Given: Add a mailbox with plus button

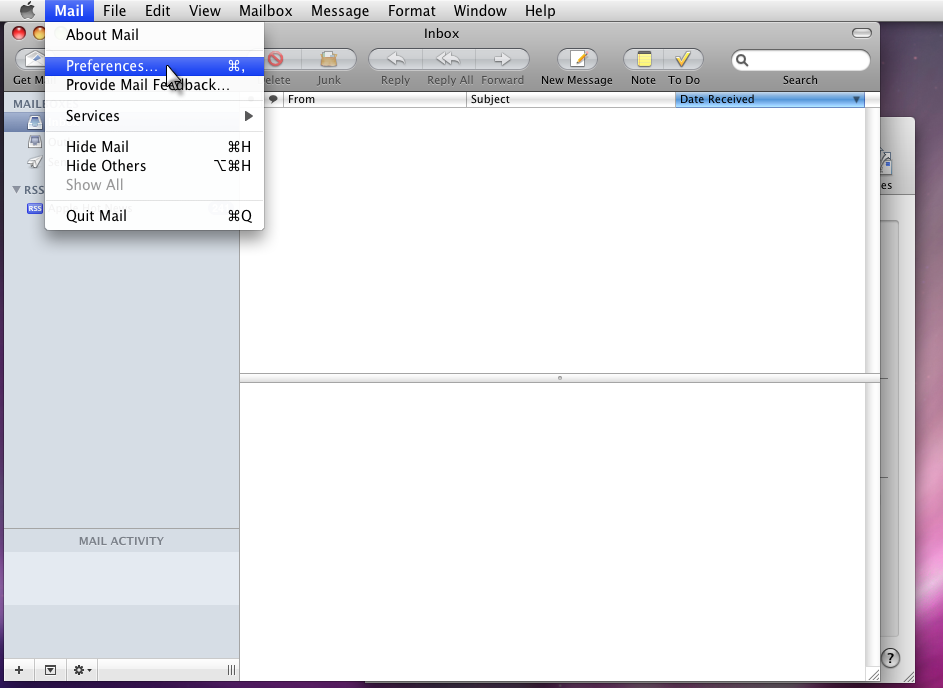Looking at the screenshot, I should click(19, 670).
